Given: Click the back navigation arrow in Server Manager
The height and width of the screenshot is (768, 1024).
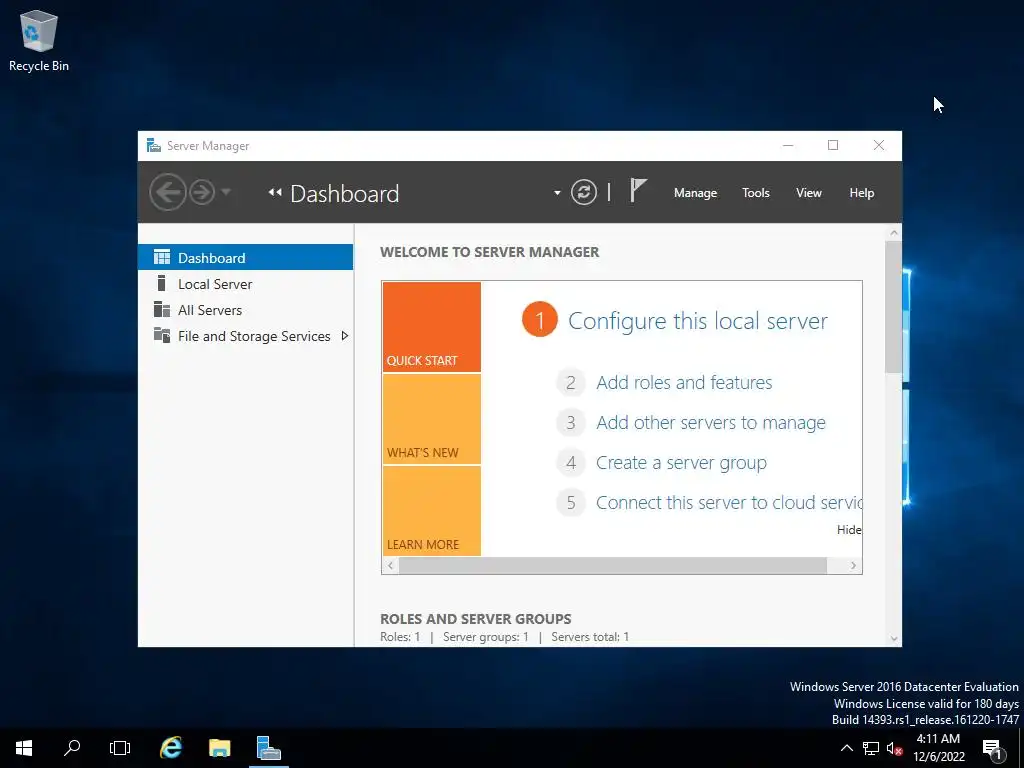Looking at the screenshot, I should coord(167,192).
